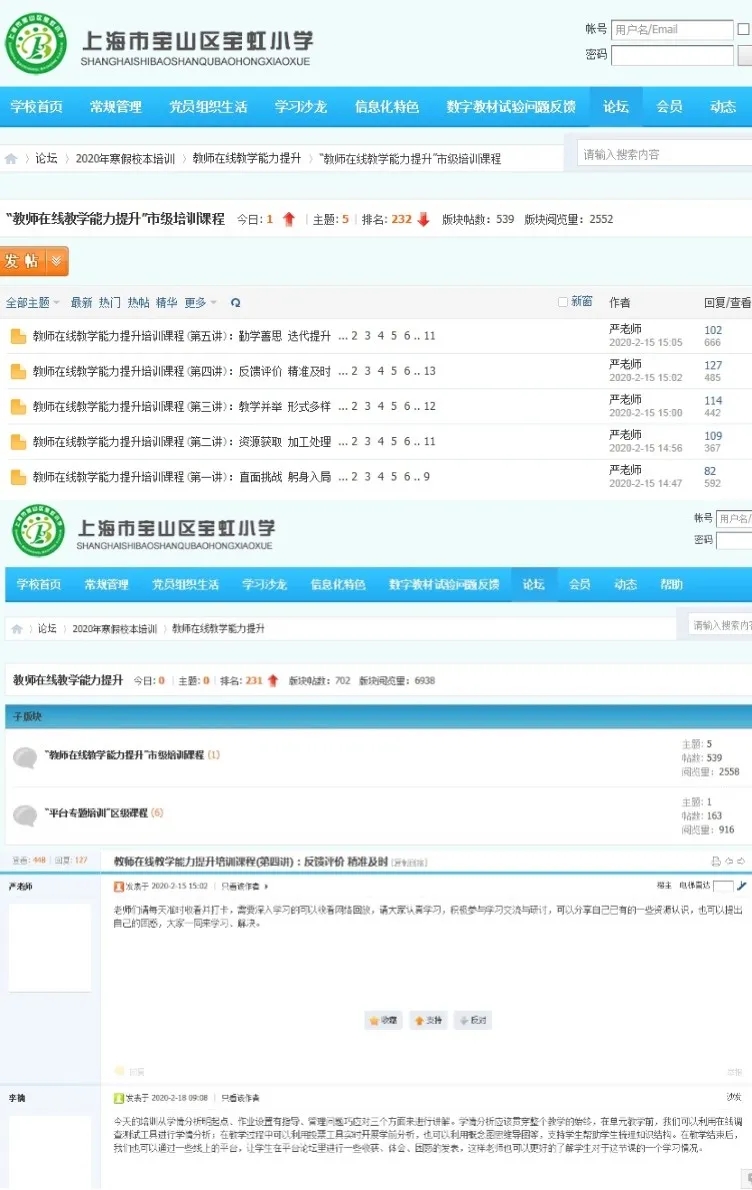The image size is (752, 1190).
Task: Expand the 全部主题 filter dropdown
Action: click(33, 303)
